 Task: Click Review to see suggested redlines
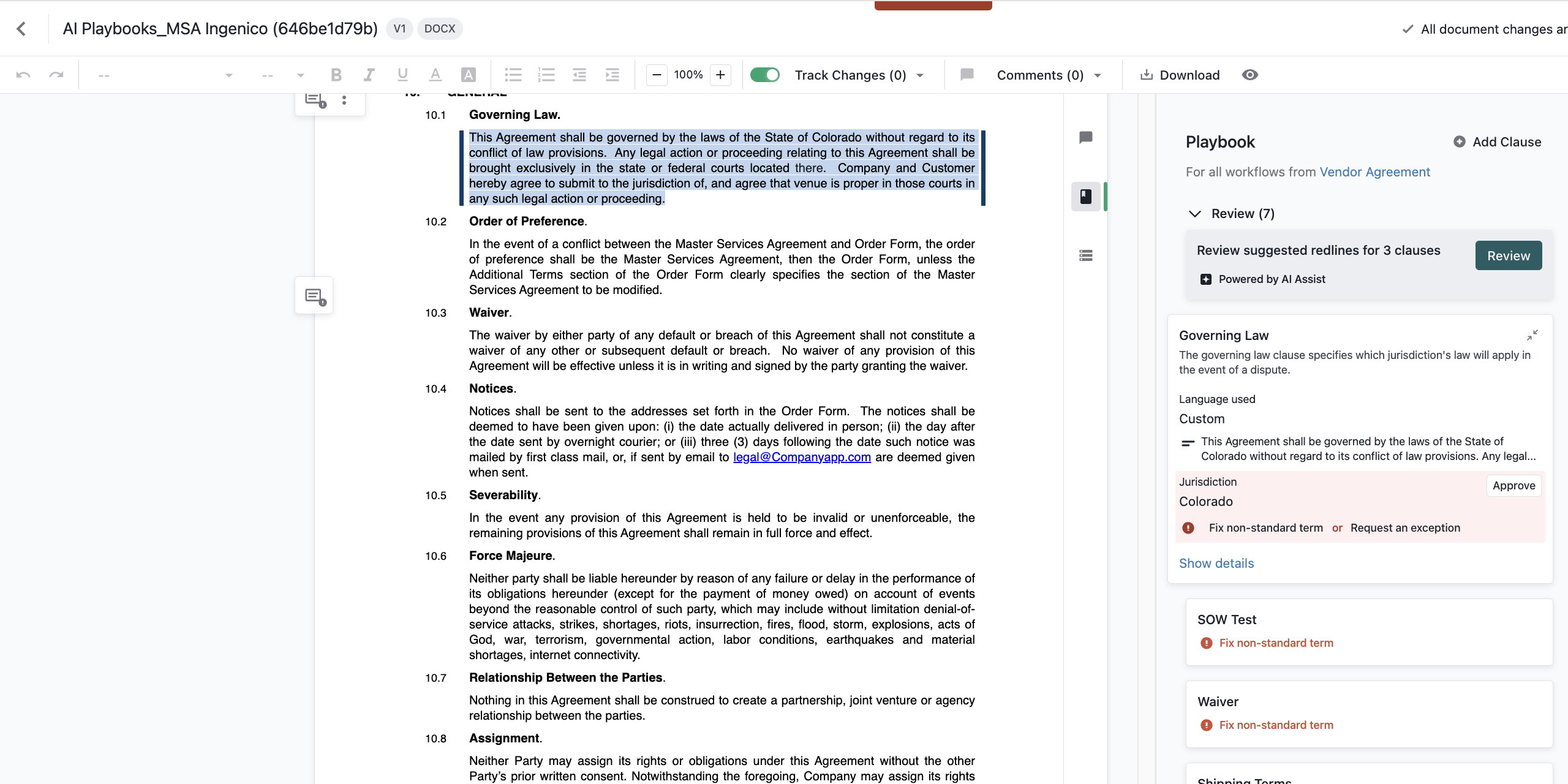pyautogui.click(x=1509, y=256)
